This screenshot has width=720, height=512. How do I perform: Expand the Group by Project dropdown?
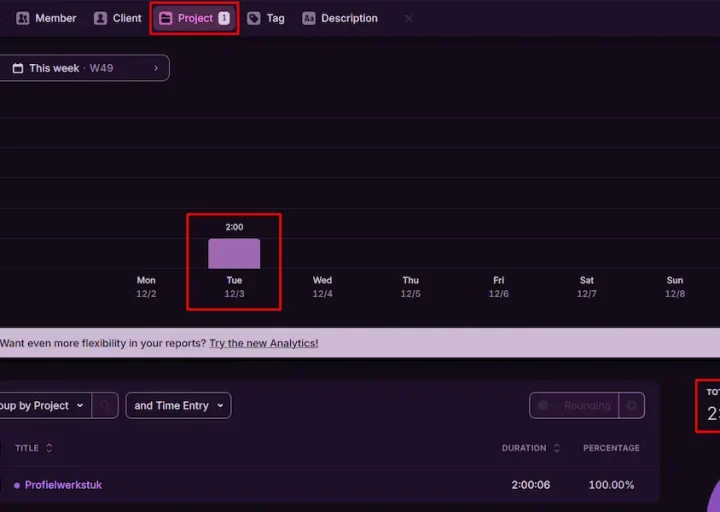coord(42,405)
